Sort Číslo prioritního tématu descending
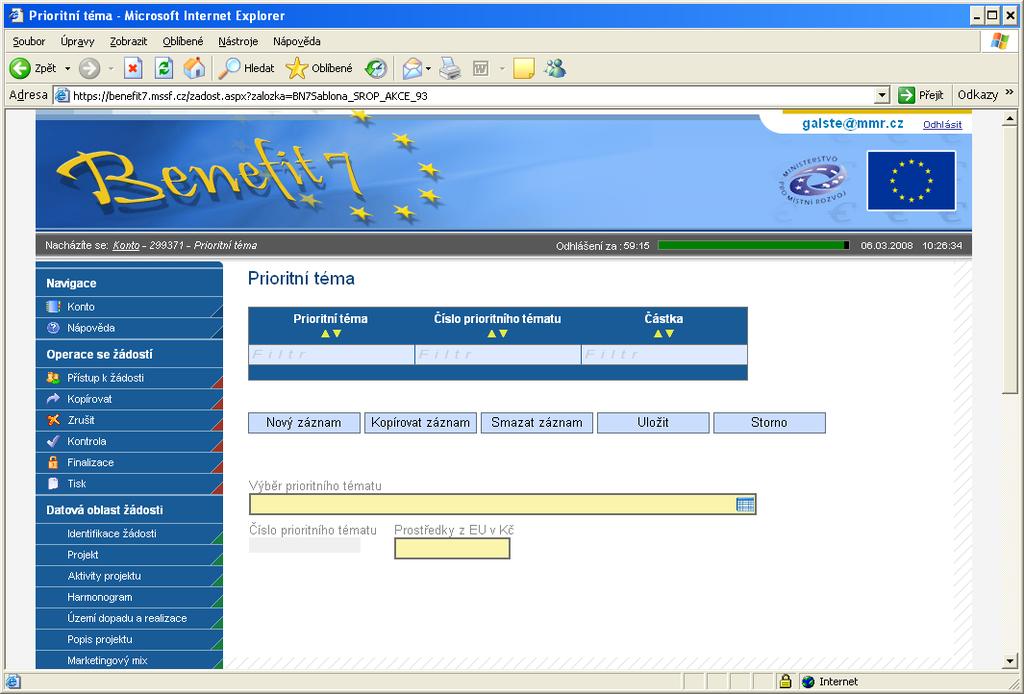The height and width of the screenshot is (694, 1024). pyautogui.click(x=504, y=334)
